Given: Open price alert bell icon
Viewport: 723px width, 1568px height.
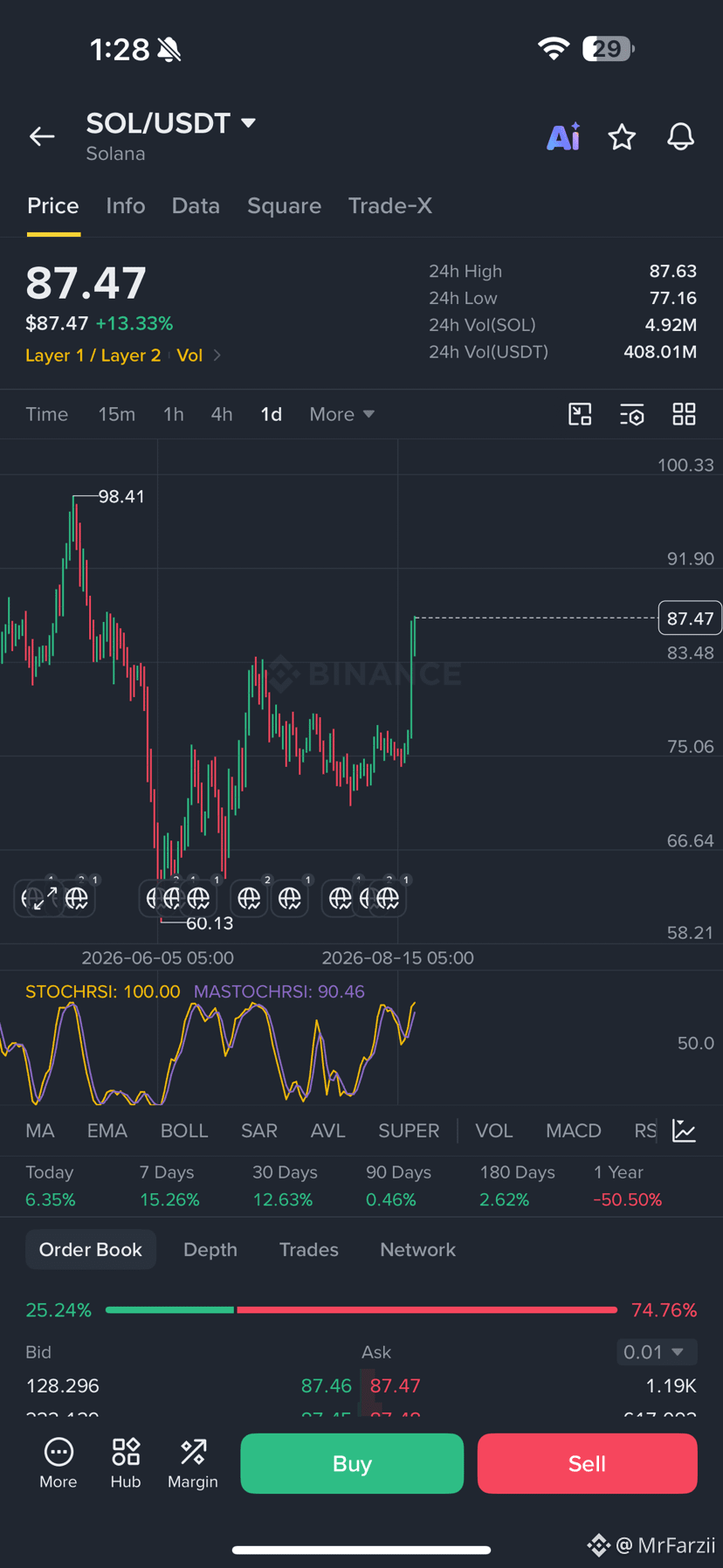Looking at the screenshot, I should (681, 136).
